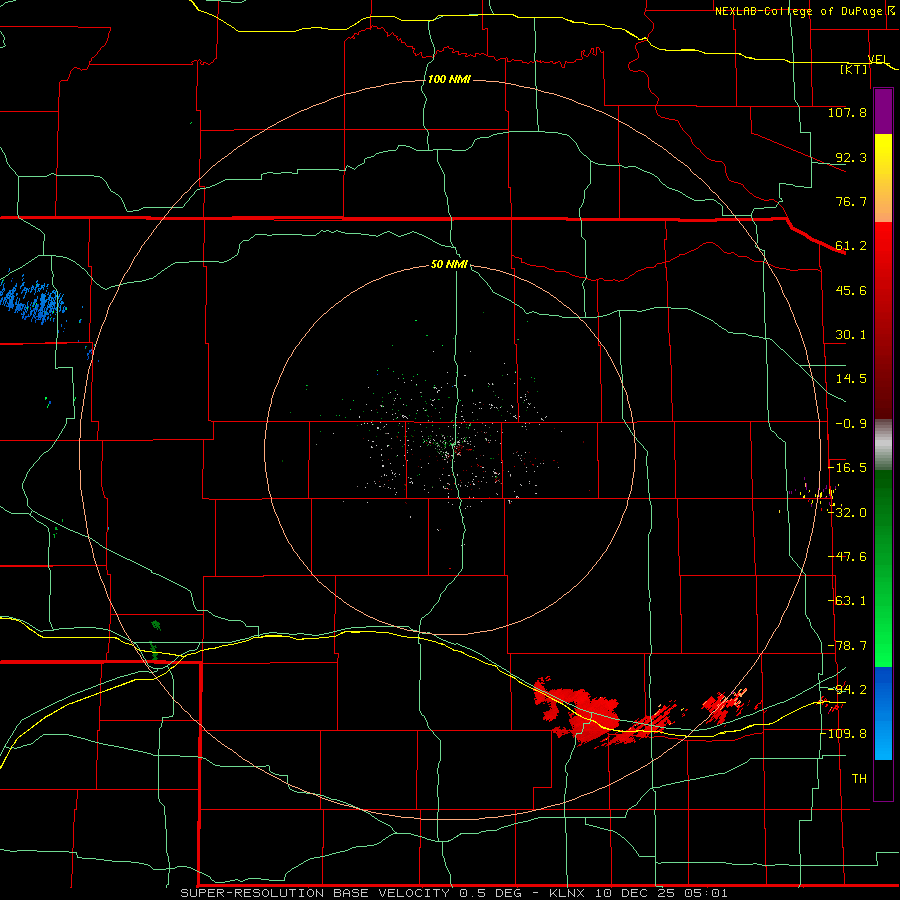The image size is (900, 900).
Task: Click the 45.6 legend value
Action: 851,290
